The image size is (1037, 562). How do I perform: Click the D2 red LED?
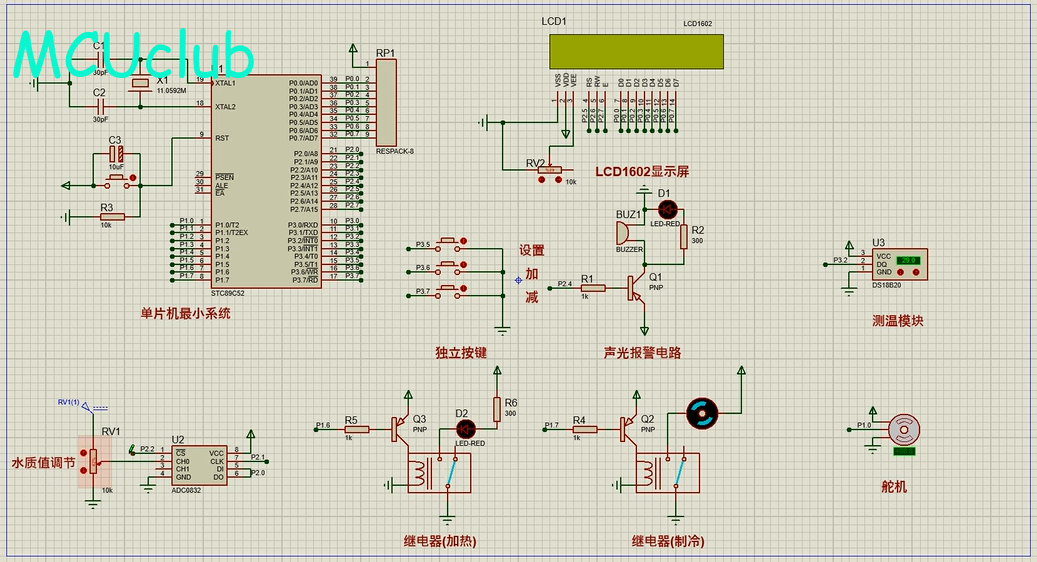coord(465,429)
